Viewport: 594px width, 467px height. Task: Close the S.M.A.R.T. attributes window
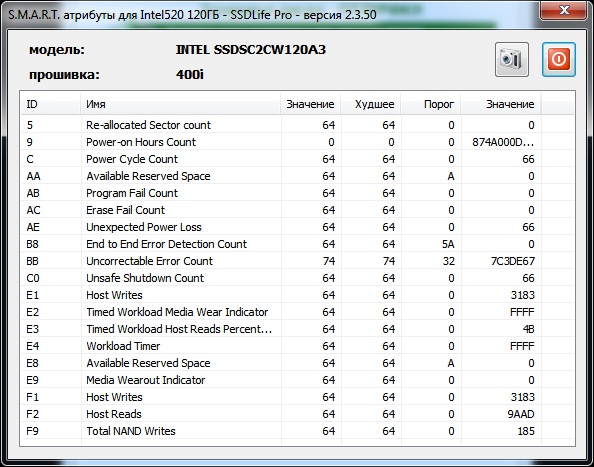click(564, 9)
